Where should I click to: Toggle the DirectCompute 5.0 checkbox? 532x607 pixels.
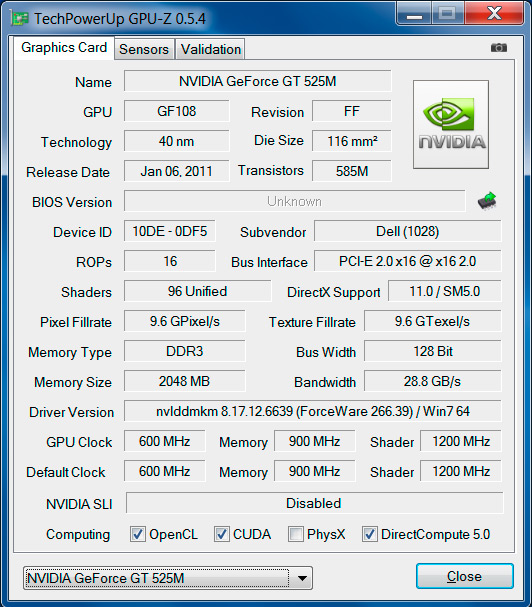point(370,534)
